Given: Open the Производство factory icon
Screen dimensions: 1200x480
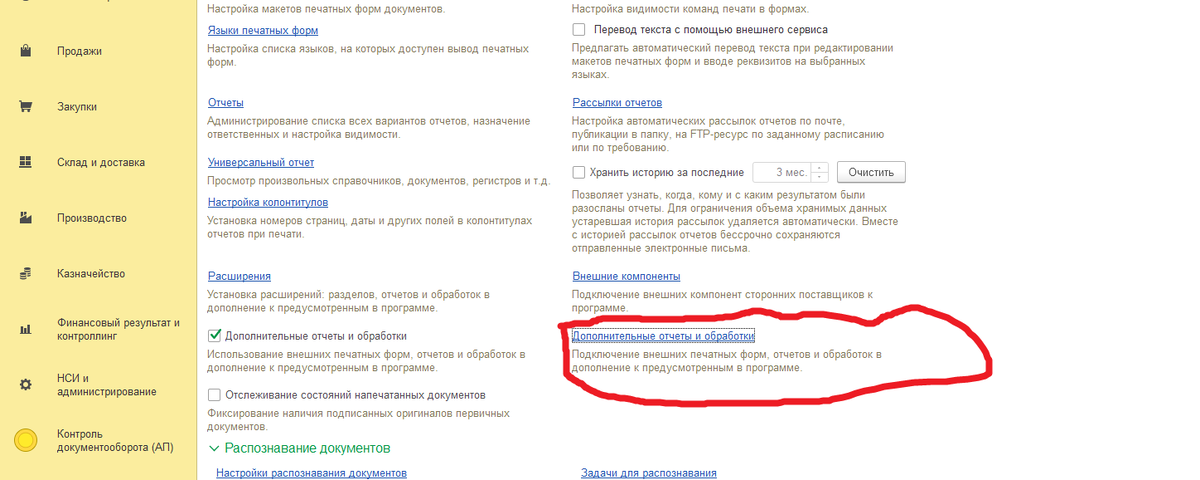Looking at the screenshot, I should 27,218.
